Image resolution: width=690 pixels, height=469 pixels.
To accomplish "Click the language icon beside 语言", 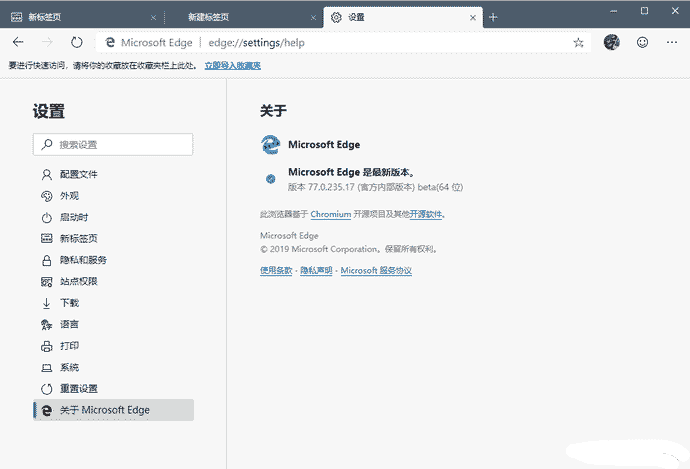I will 46,325.
